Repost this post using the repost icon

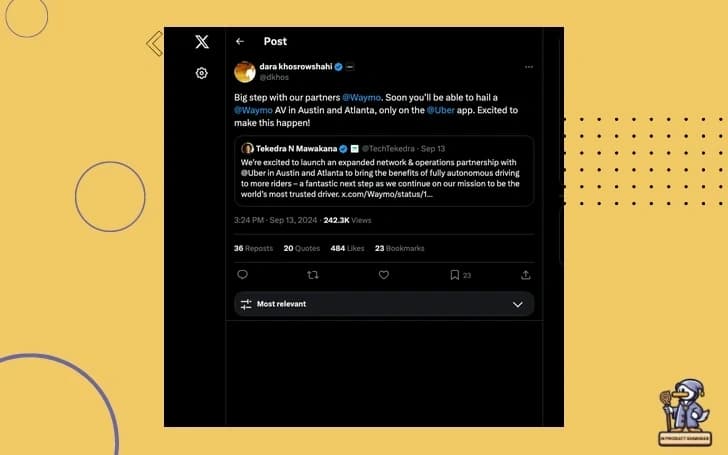pyautogui.click(x=312, y=274)
